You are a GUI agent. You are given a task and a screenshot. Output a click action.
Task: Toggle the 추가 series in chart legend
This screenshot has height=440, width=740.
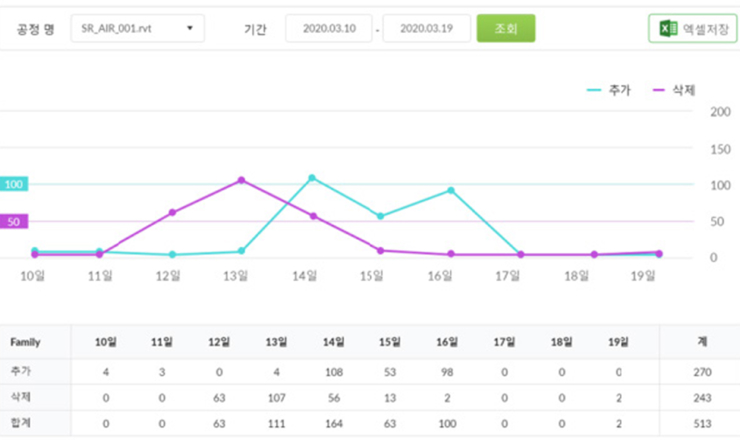click(609, 90)
